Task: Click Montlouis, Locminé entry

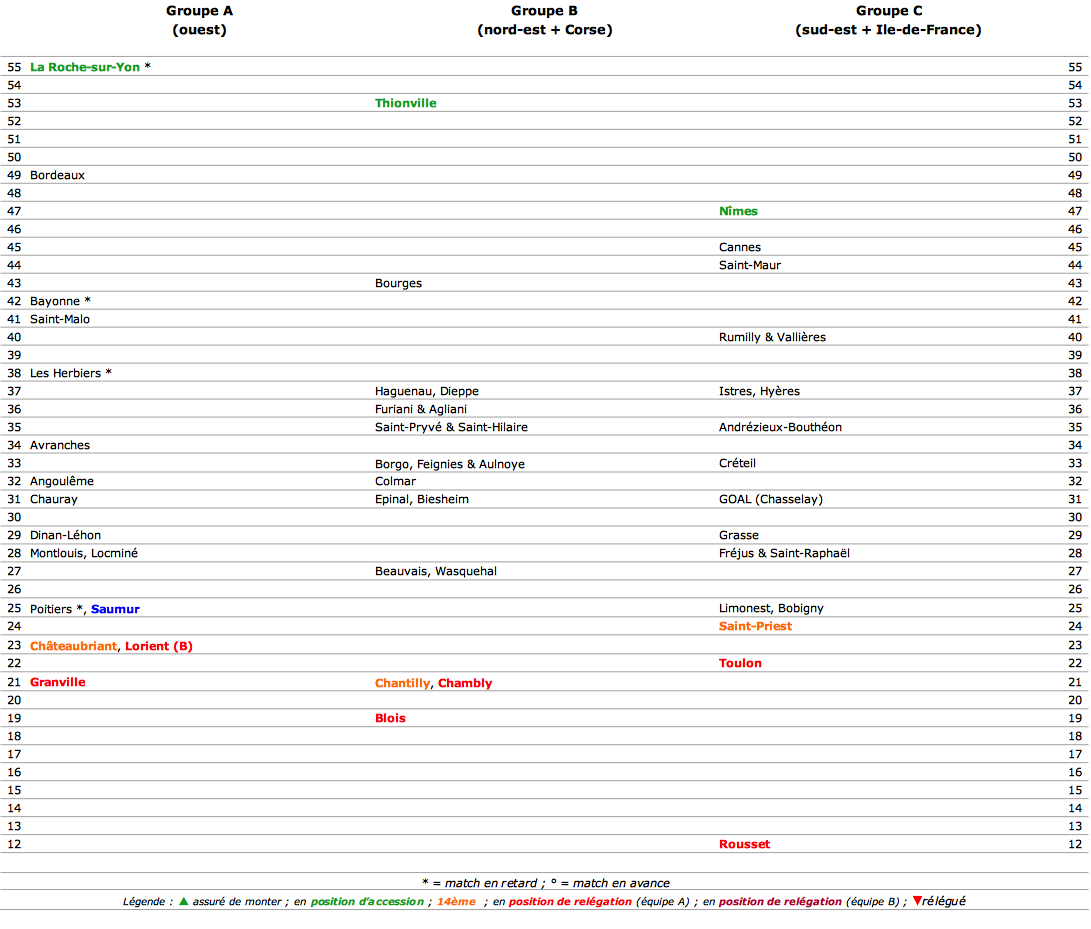Action: point(83,553)
